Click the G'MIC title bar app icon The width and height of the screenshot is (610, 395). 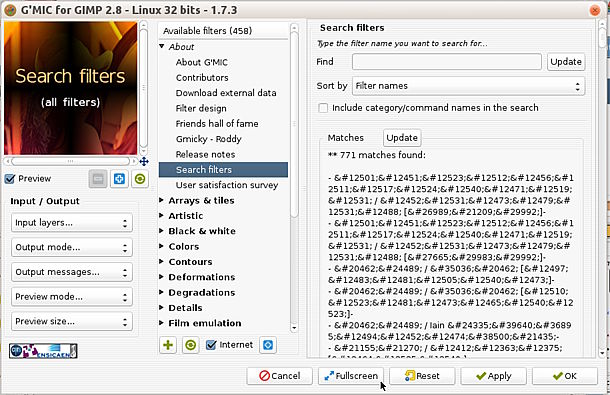(10, 10)
